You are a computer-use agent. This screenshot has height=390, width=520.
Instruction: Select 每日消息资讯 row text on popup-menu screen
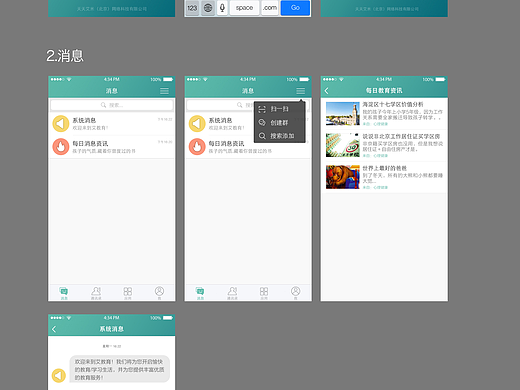(227, 144)
